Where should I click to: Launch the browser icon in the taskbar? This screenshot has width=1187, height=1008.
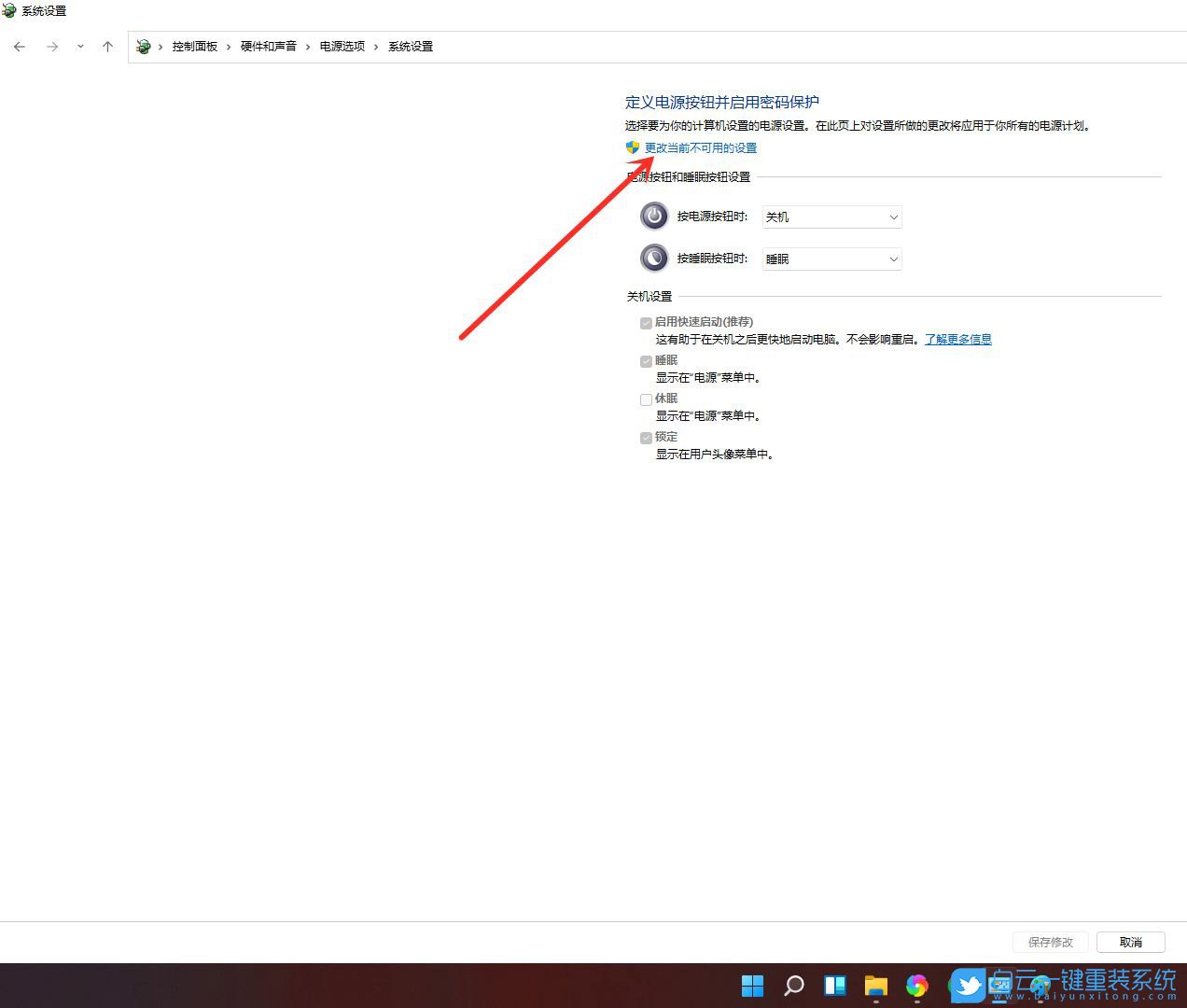coord(917,986)
